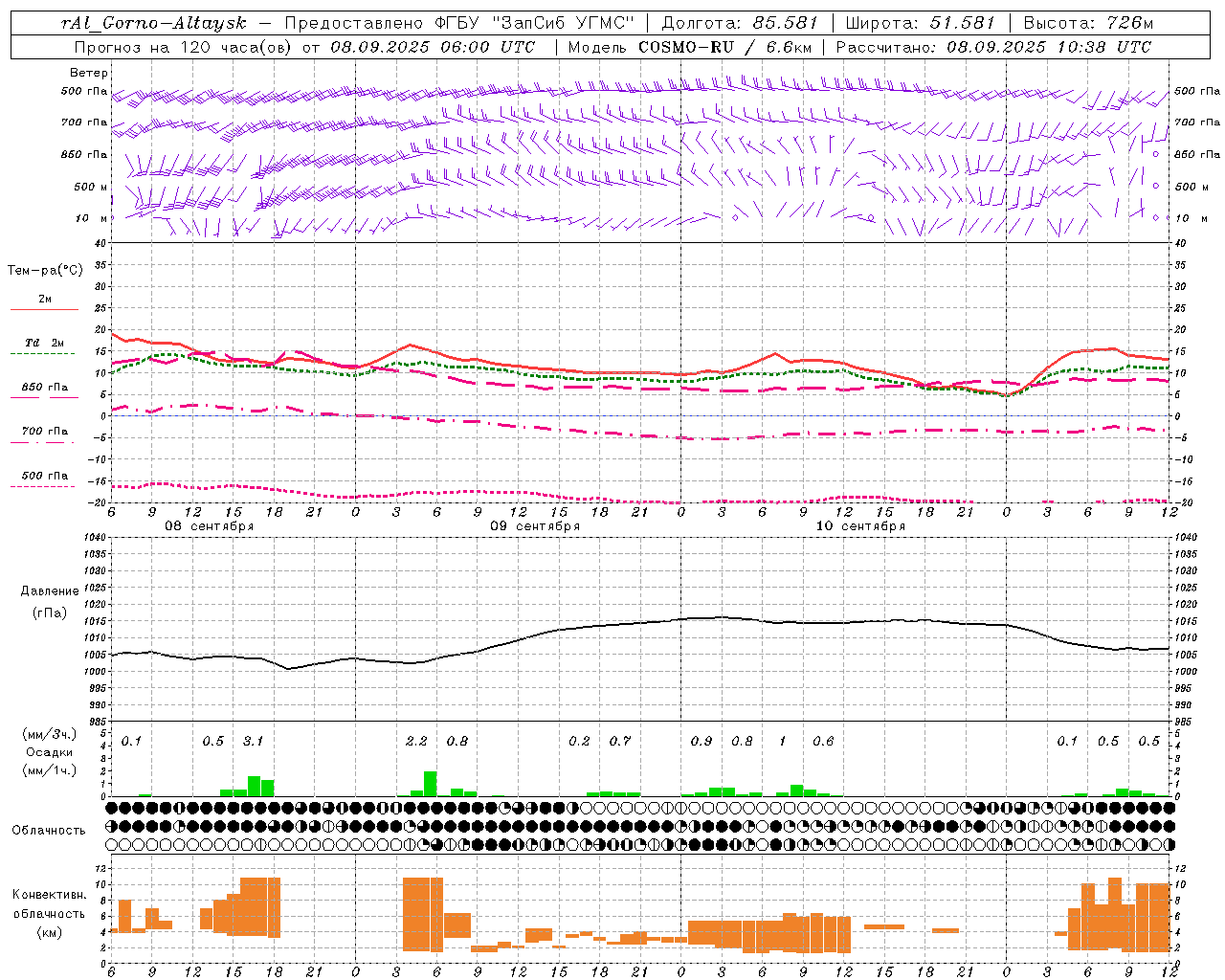Click the Давление (гПа) axis label

[x=50, y=602]
